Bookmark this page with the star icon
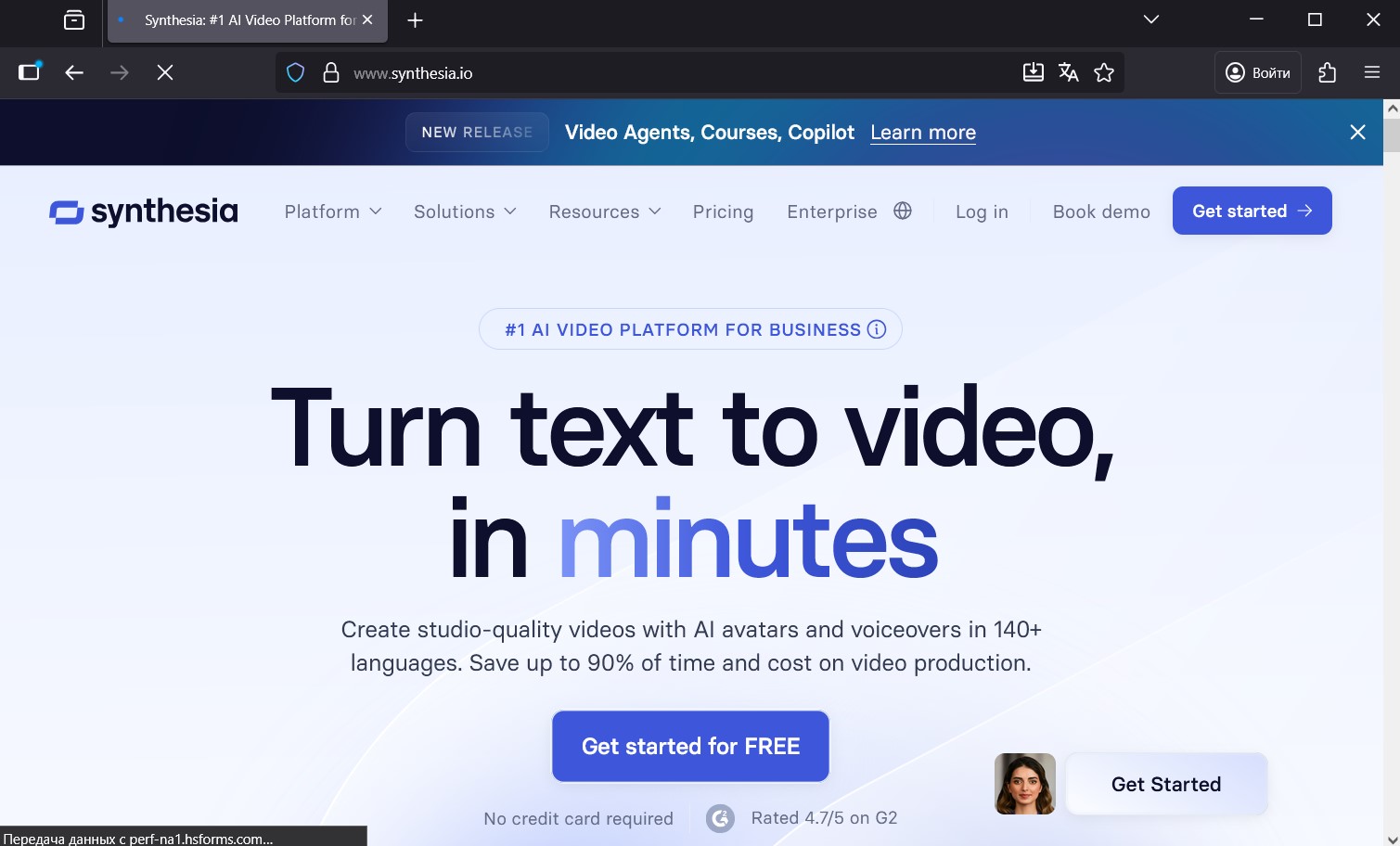Image resolution: width=1400 pixels, height=846 pixels. pos(1103,72)
